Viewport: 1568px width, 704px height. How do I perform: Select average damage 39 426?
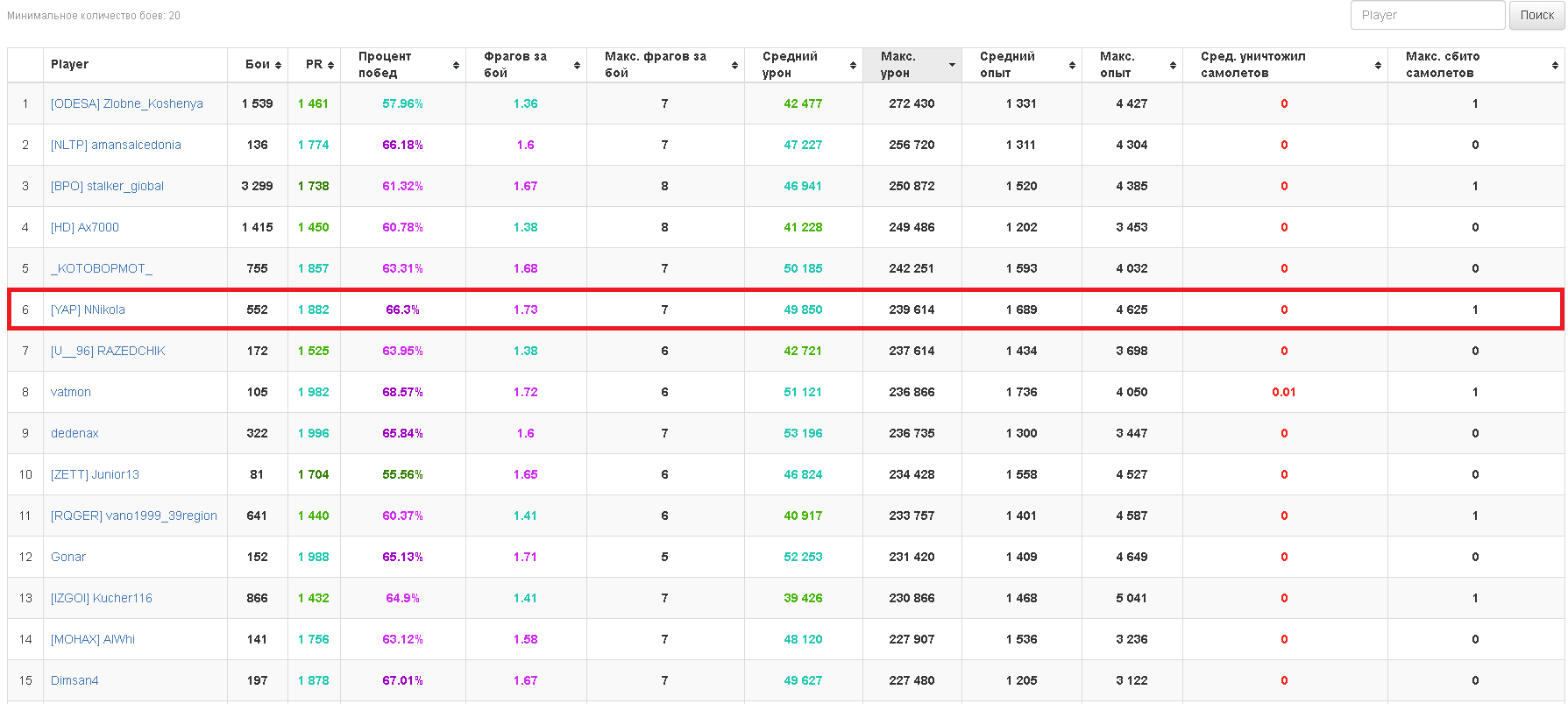pos(803,598)
